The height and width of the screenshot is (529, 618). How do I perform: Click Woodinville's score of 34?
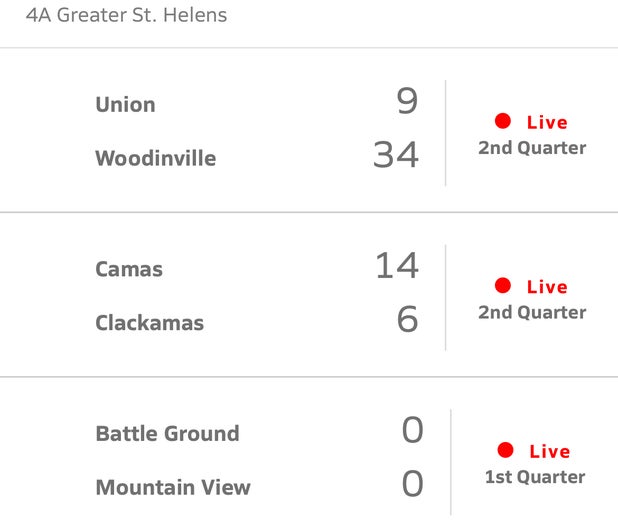coord(396,155)
